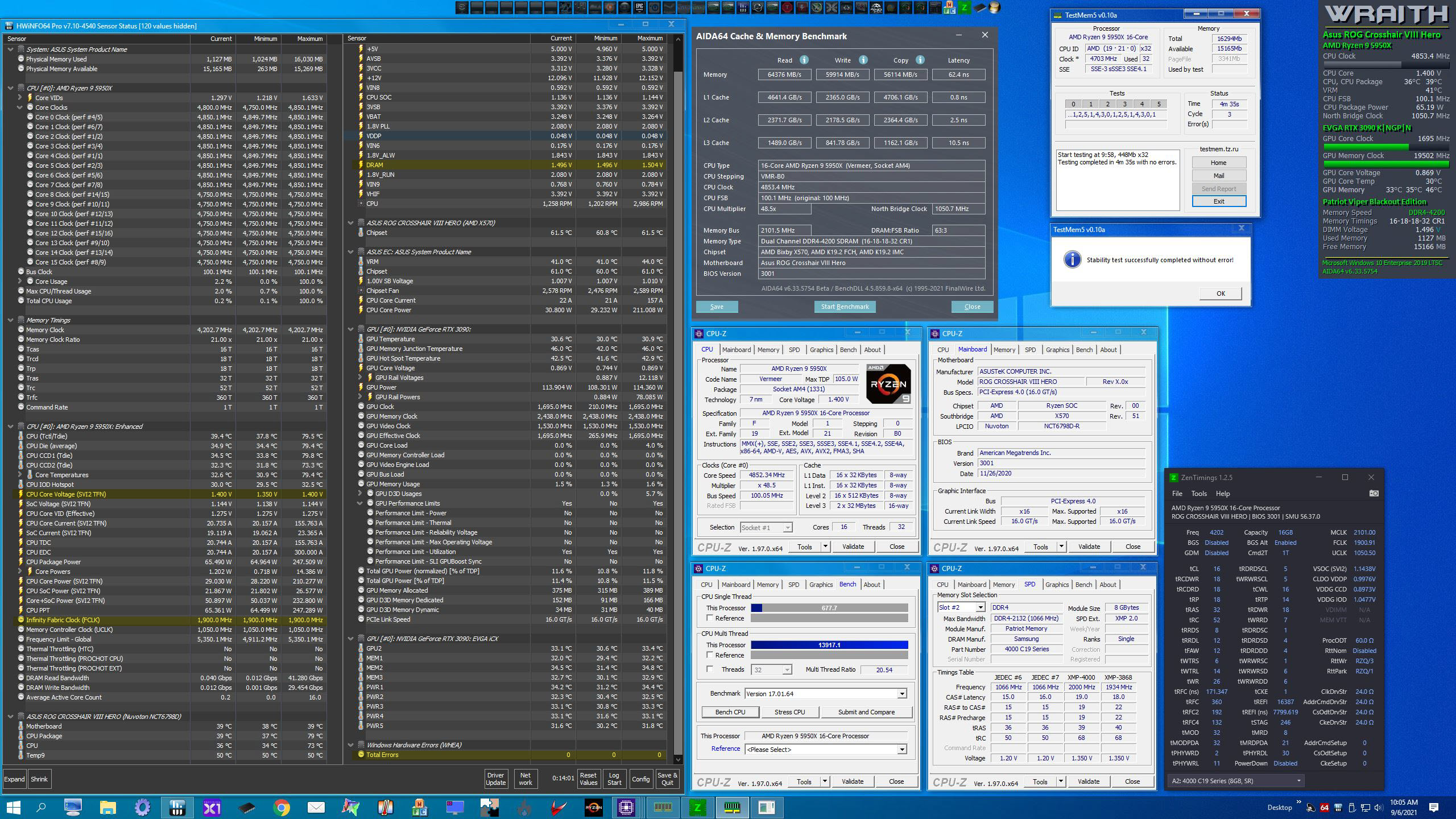Open Google Chrome from the taskbar
1456x819 pixels.
(281, 807)
